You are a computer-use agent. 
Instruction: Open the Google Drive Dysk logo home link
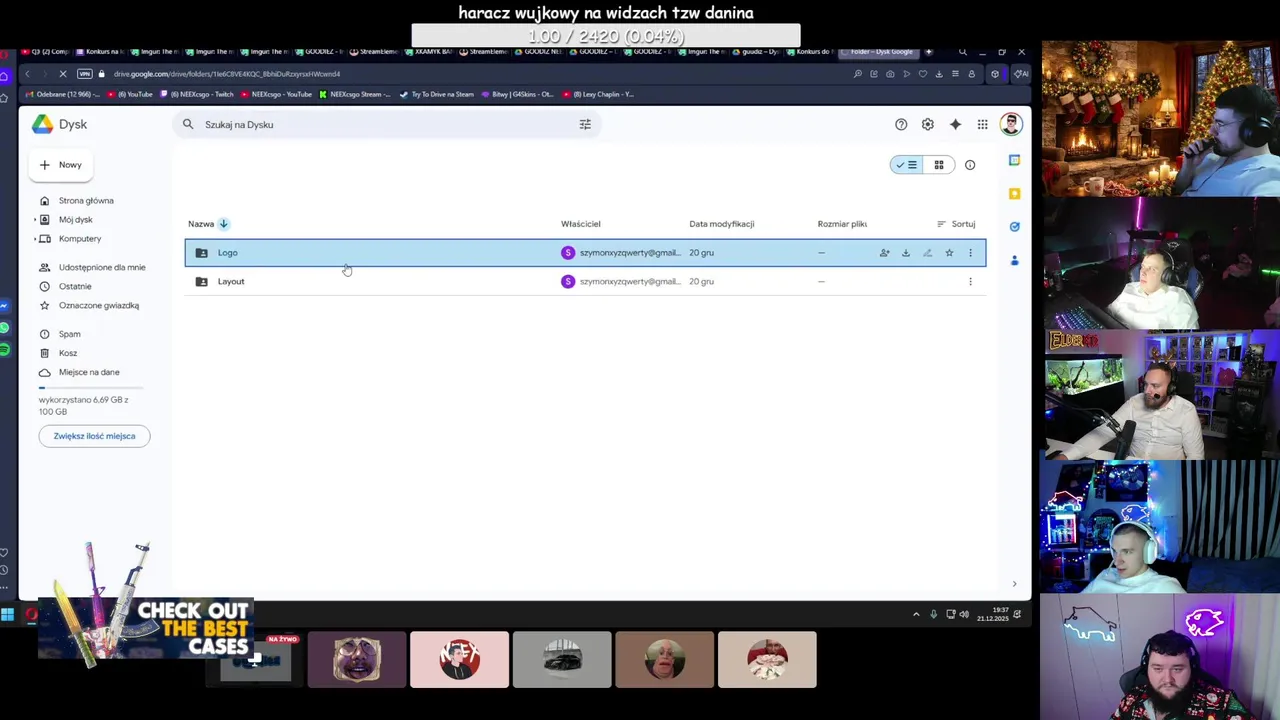[x=59, y=124]
